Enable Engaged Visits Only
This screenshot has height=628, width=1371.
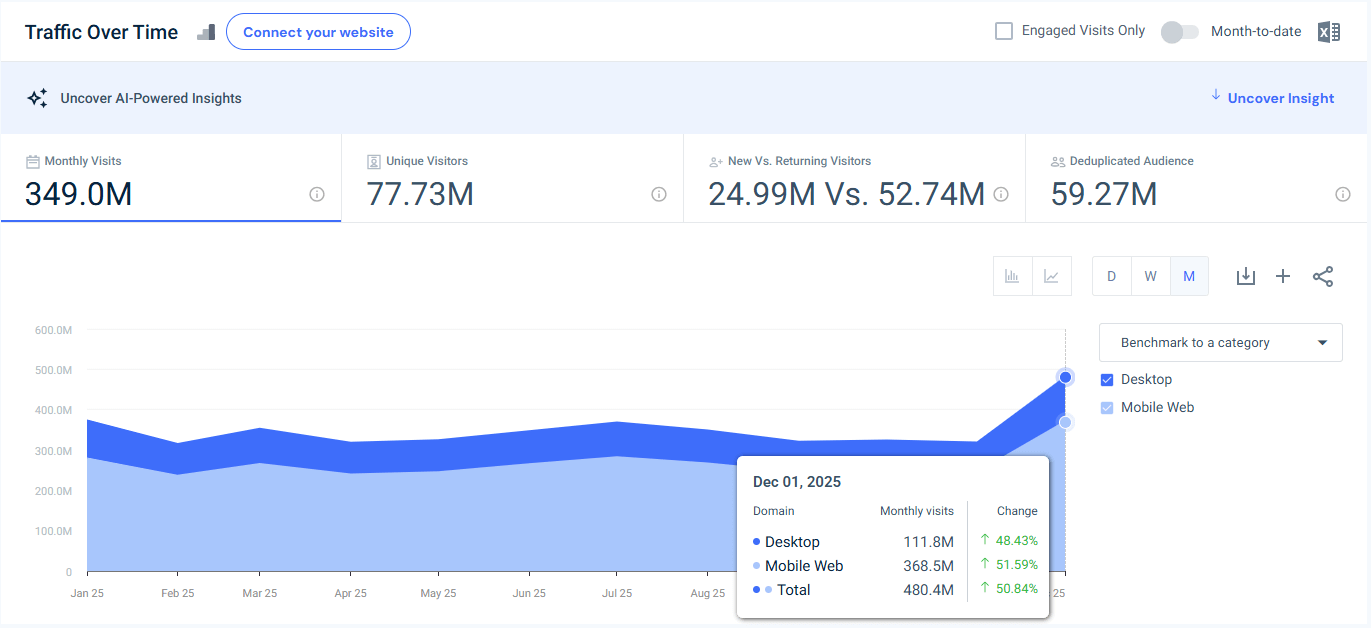pyautogui.click(x=1003, y=30)
